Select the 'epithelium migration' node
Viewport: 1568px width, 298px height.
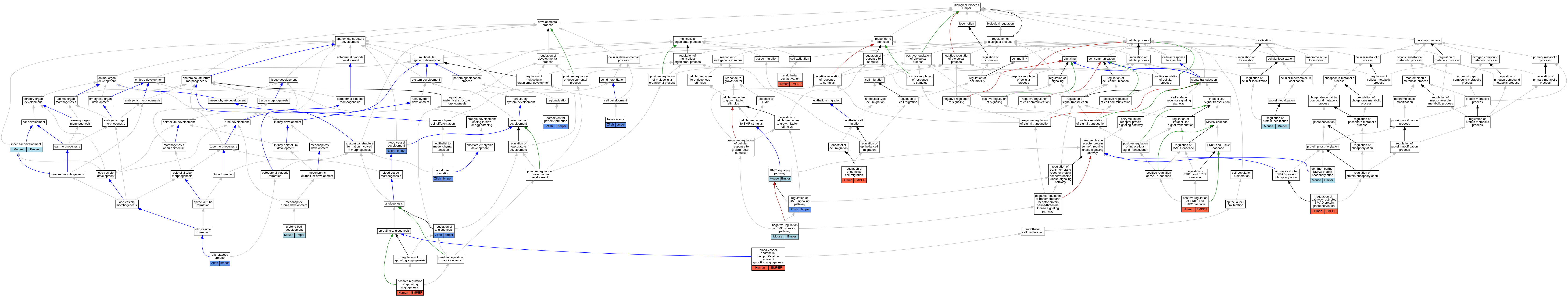827,101
